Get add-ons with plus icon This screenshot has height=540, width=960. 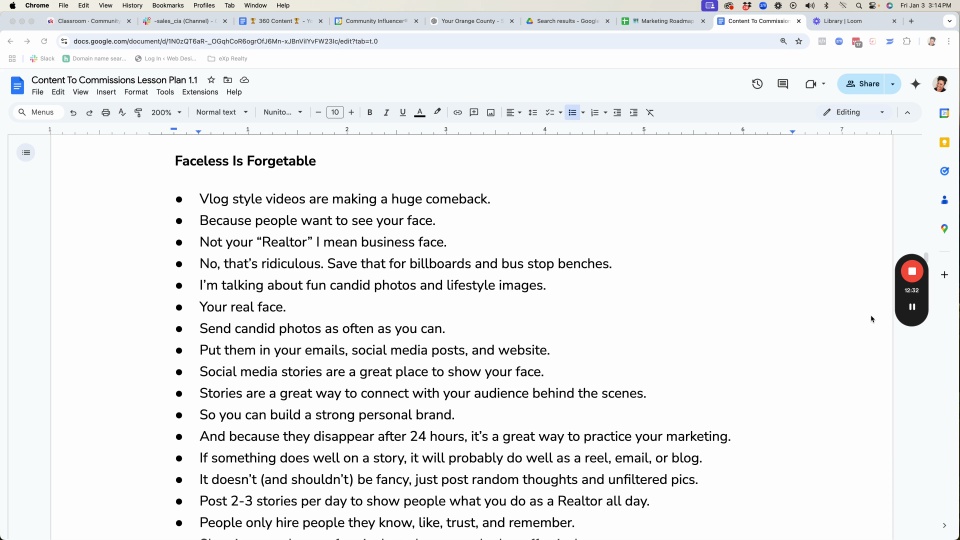(944, 275)
